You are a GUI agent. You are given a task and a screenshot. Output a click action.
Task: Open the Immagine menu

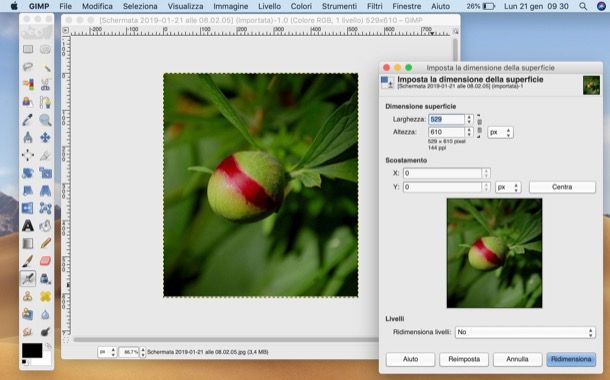[231, 6]
